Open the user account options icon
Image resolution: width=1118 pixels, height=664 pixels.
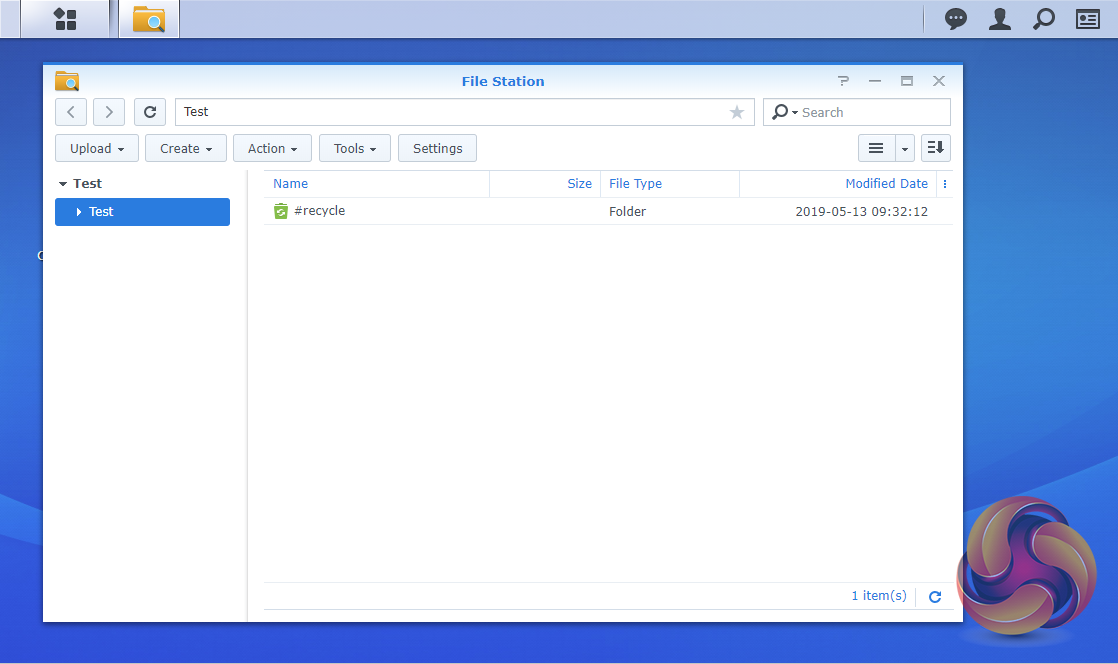point(1000,19)
